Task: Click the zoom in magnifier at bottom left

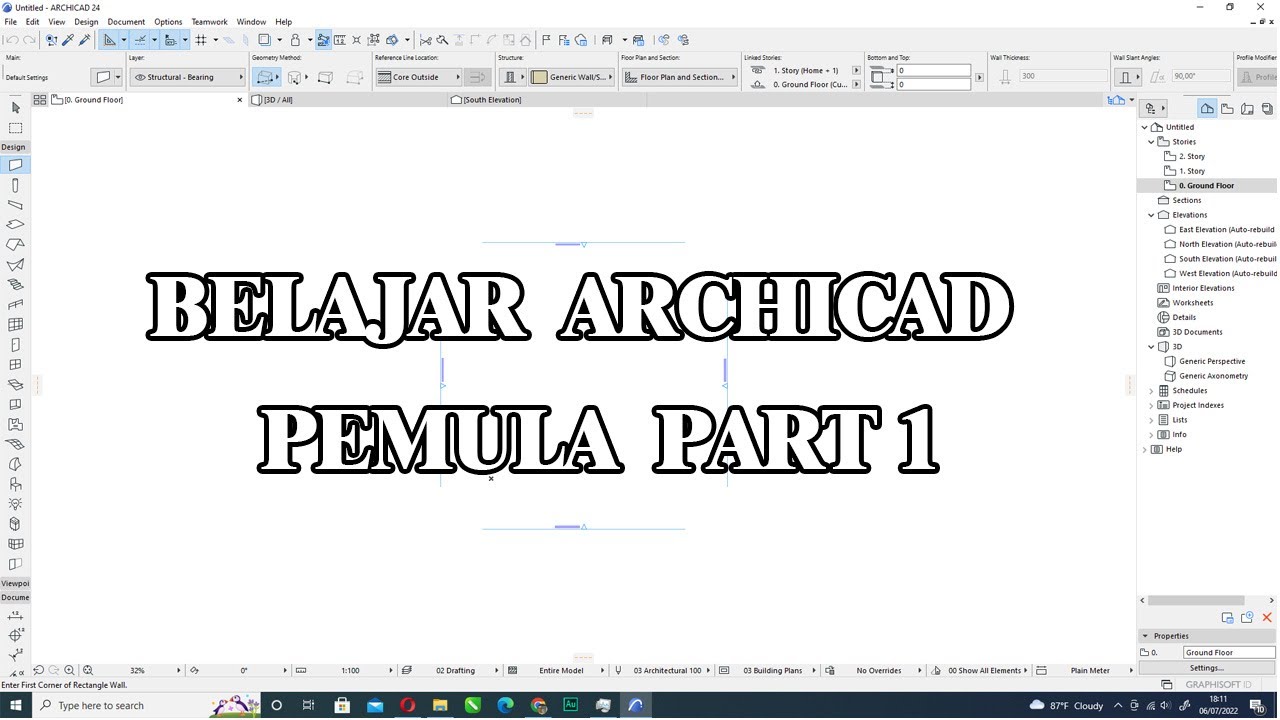Action: coord(69,671)
